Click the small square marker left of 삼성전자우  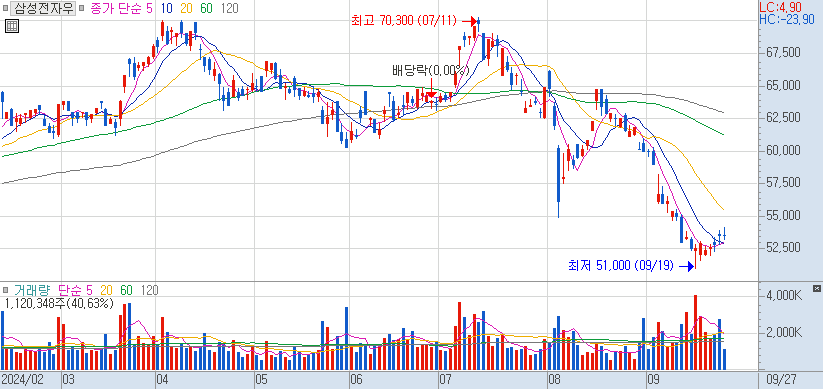[5, 8]
